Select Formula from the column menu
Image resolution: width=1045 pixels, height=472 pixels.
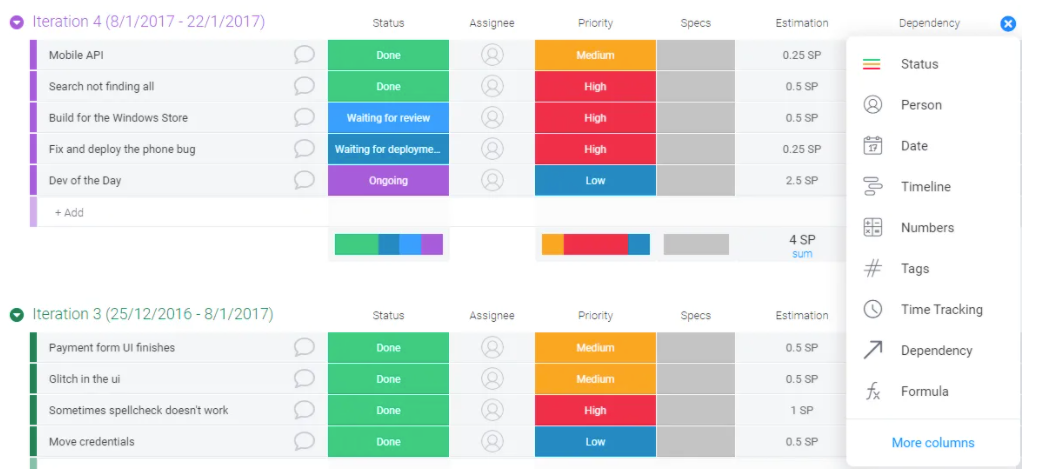tap(924, 391)
